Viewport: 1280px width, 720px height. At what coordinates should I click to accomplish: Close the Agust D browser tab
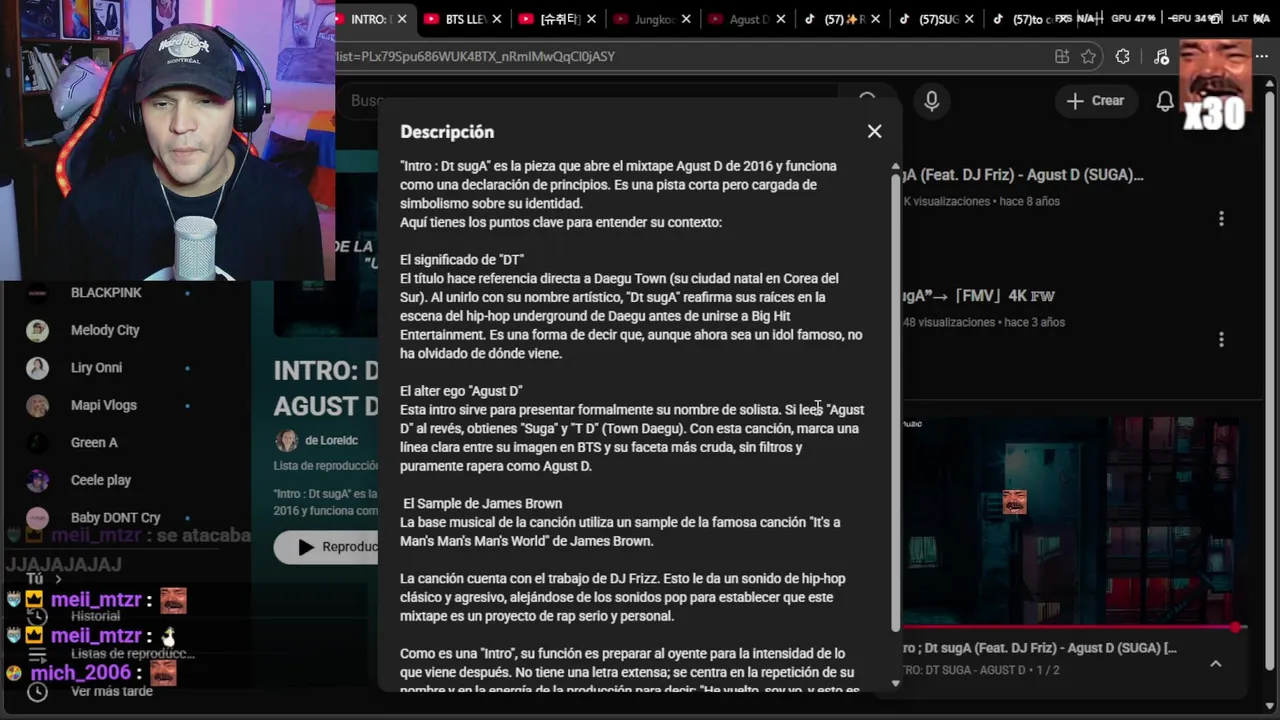[781, 19]
